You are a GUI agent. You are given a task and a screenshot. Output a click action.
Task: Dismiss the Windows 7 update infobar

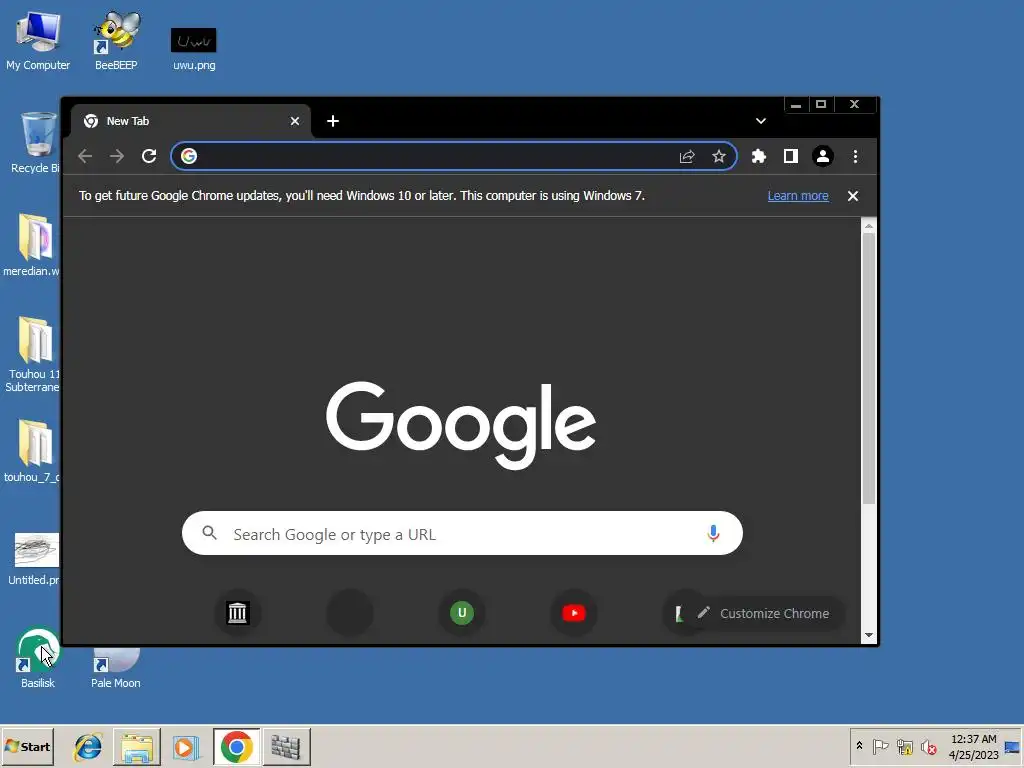coord(852,196)
